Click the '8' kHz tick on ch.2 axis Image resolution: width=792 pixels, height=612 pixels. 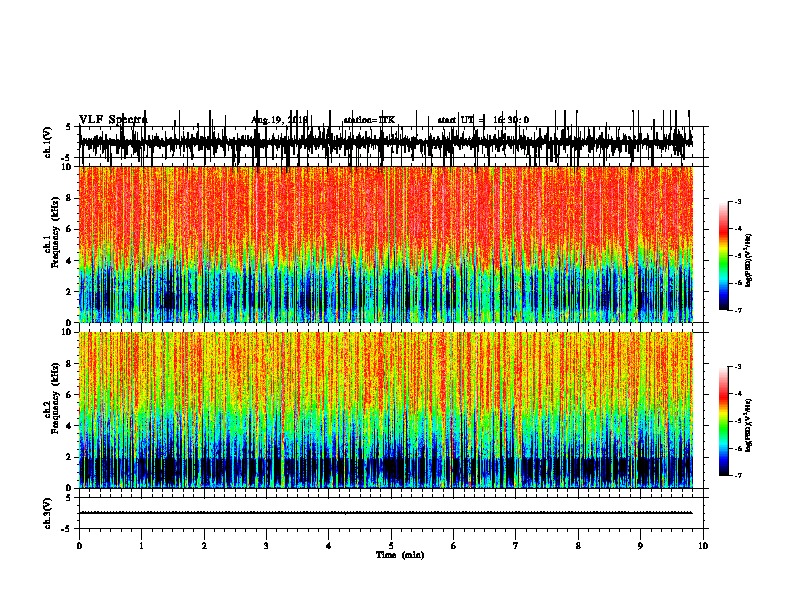[70, 364]
